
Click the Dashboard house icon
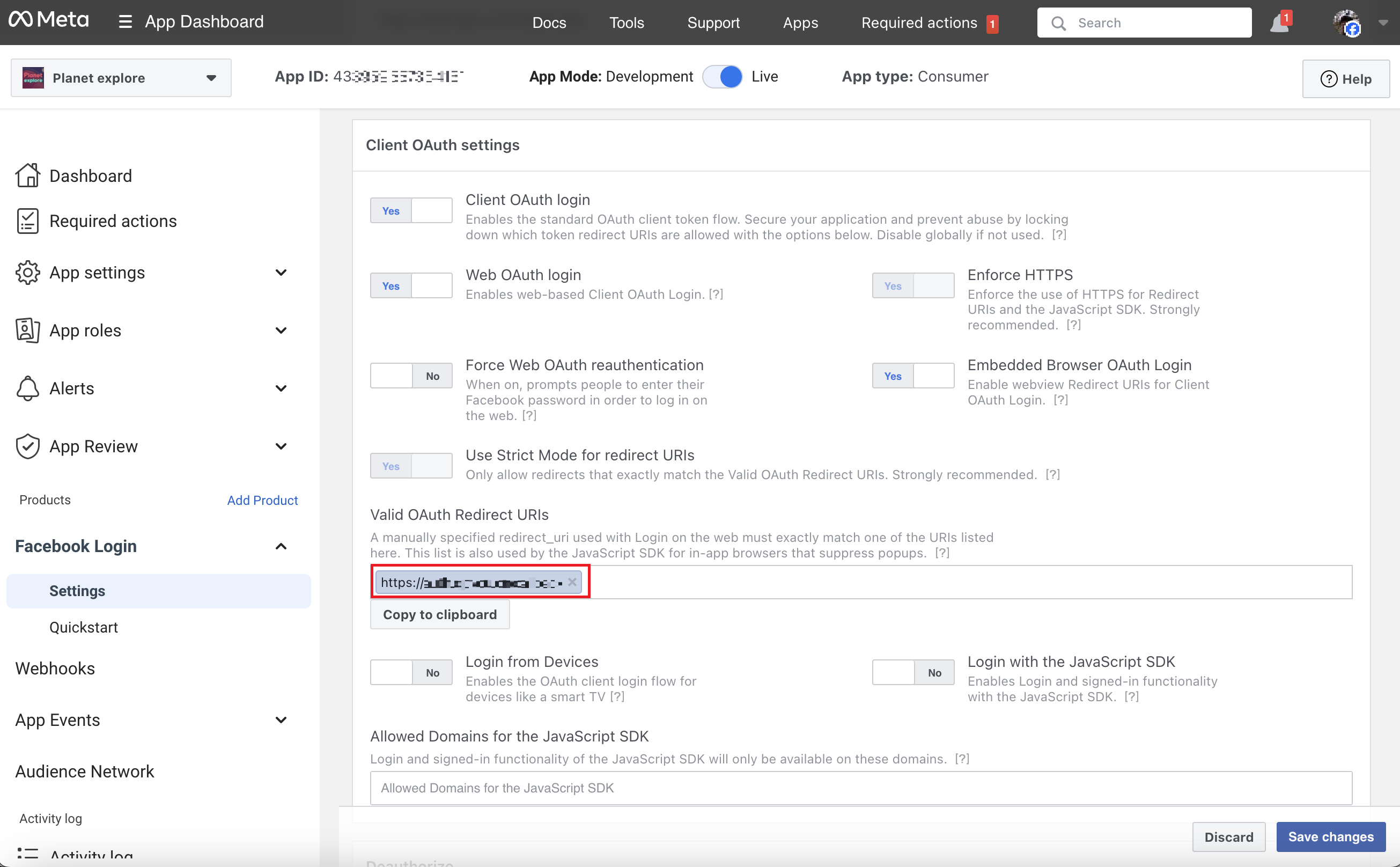pos(27,175)
